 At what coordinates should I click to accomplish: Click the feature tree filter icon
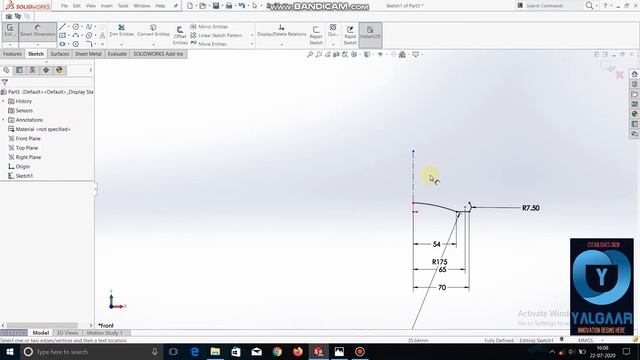(5, 82)
